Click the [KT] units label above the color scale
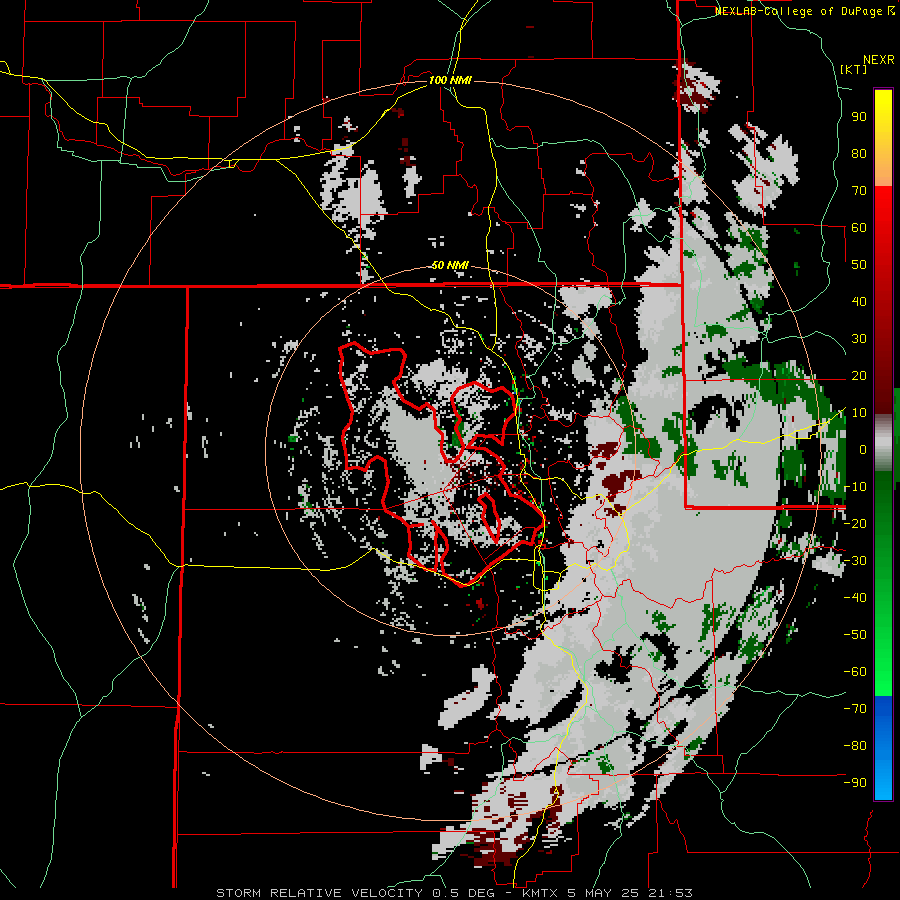This screenshot has width=900, height=900. tap(853, 69)
